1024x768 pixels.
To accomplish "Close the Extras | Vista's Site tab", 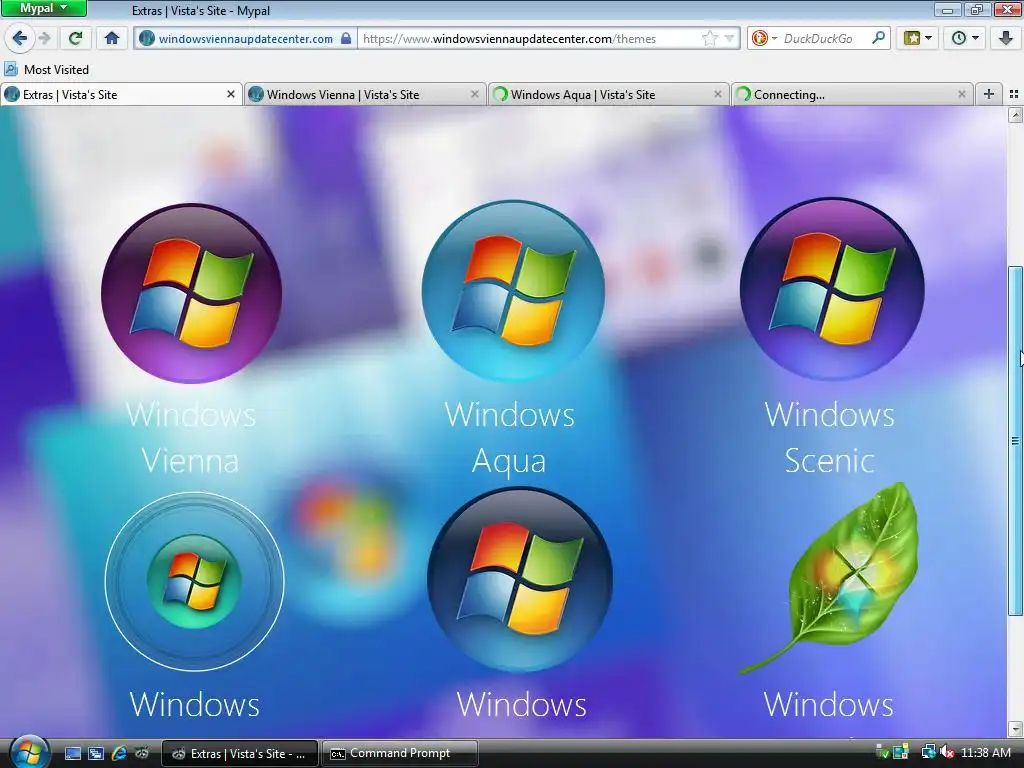I will point(231,95).
